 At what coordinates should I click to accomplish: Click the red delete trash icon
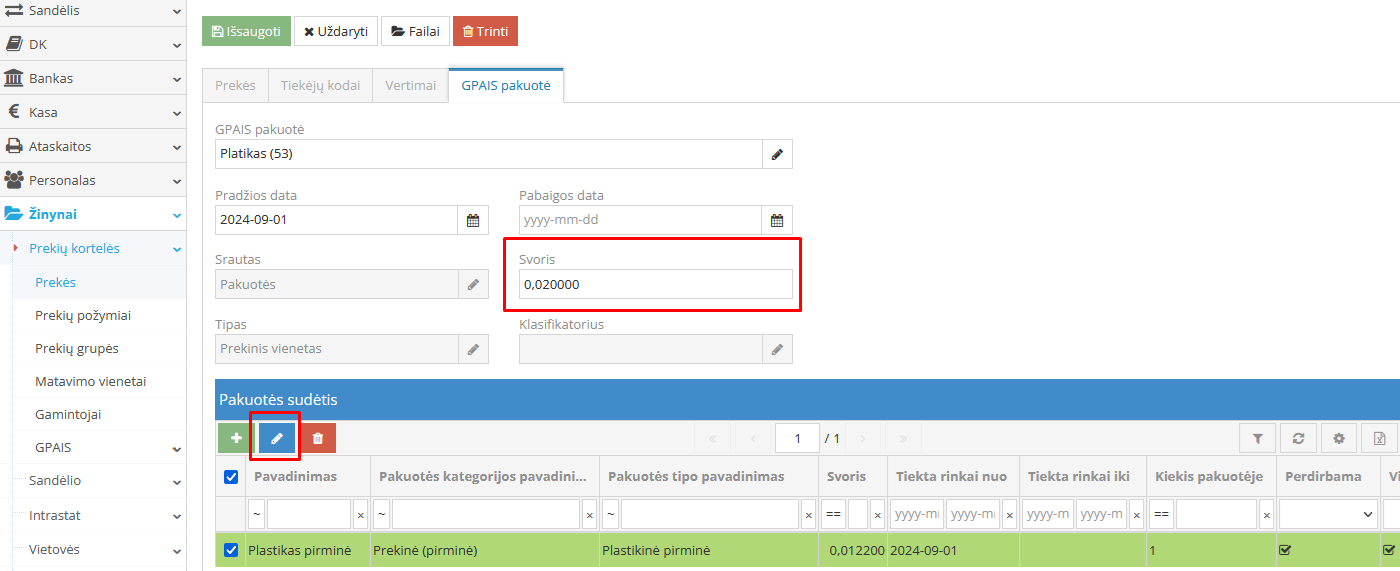[318, 437]
